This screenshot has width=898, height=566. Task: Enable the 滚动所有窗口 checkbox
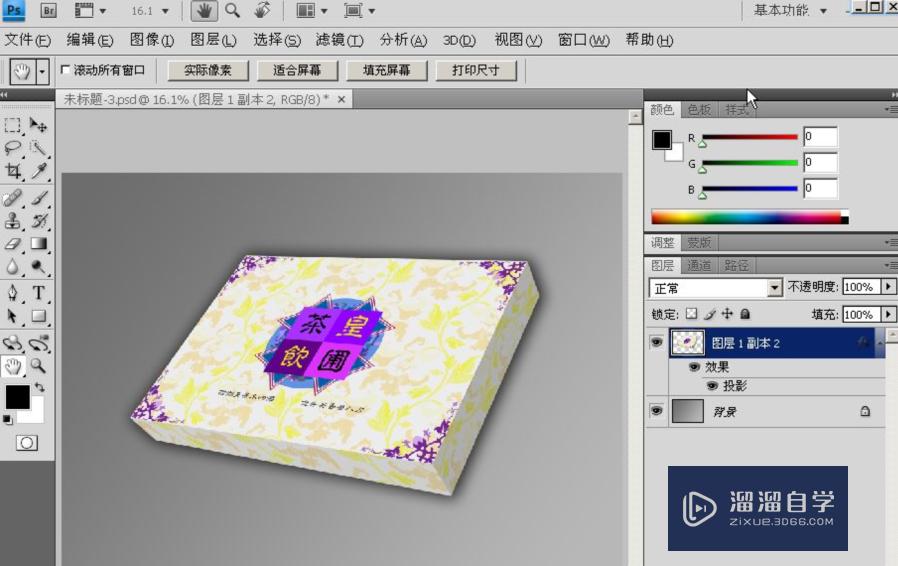pos(66,70)
